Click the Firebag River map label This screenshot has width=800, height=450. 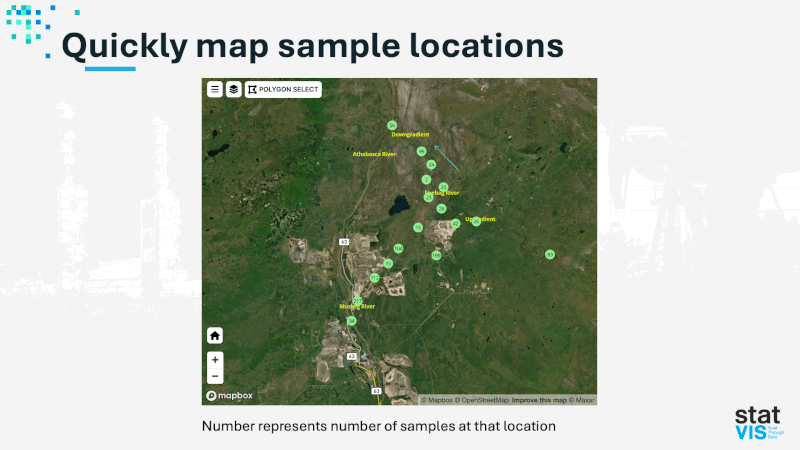(x=442, y=193)
